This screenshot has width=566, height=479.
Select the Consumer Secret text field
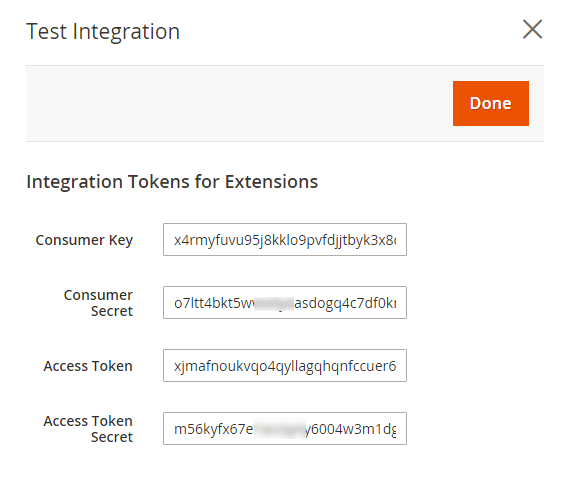pyautogui.click(x=285, y=302)
